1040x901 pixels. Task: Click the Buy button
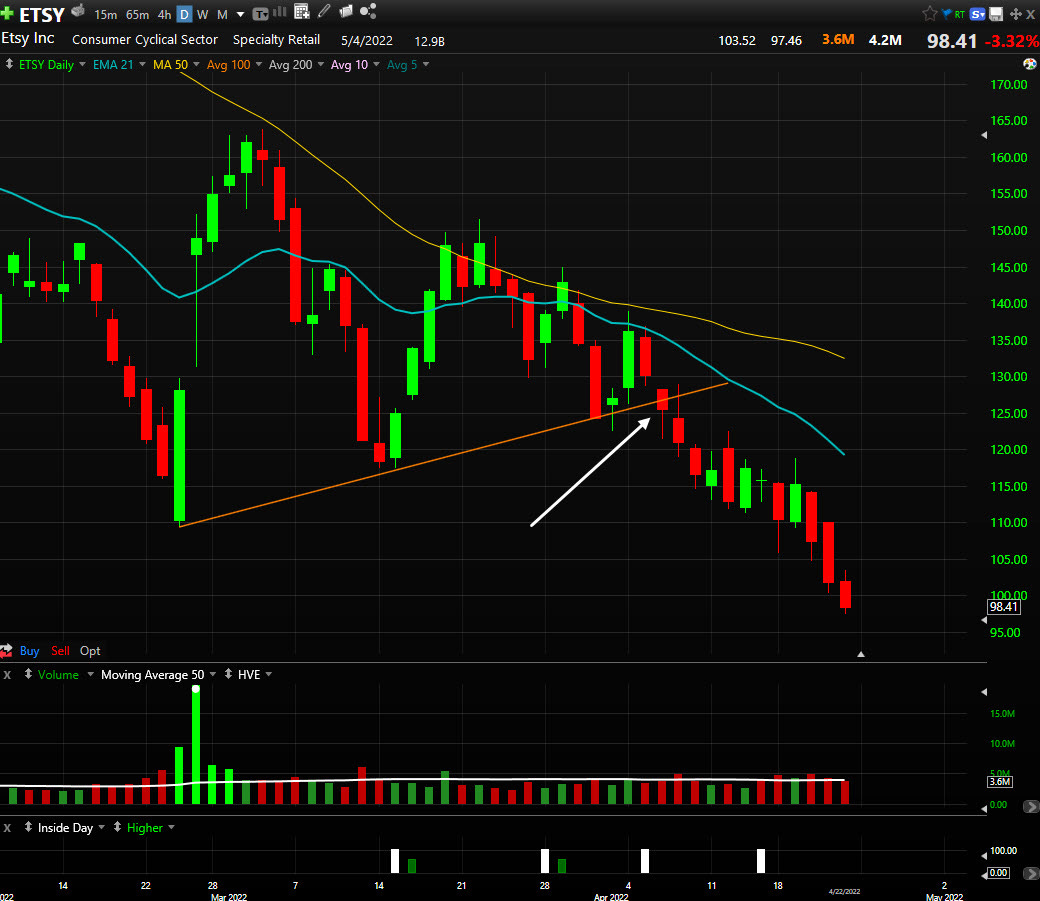(29, 651)
